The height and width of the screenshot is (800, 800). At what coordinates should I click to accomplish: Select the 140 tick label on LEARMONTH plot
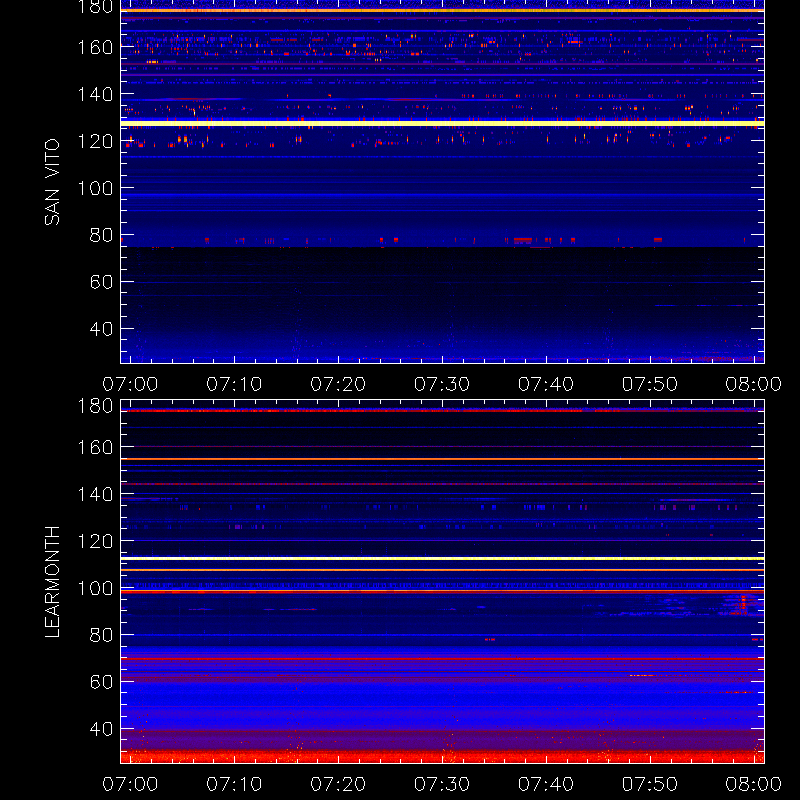(95, 494)
